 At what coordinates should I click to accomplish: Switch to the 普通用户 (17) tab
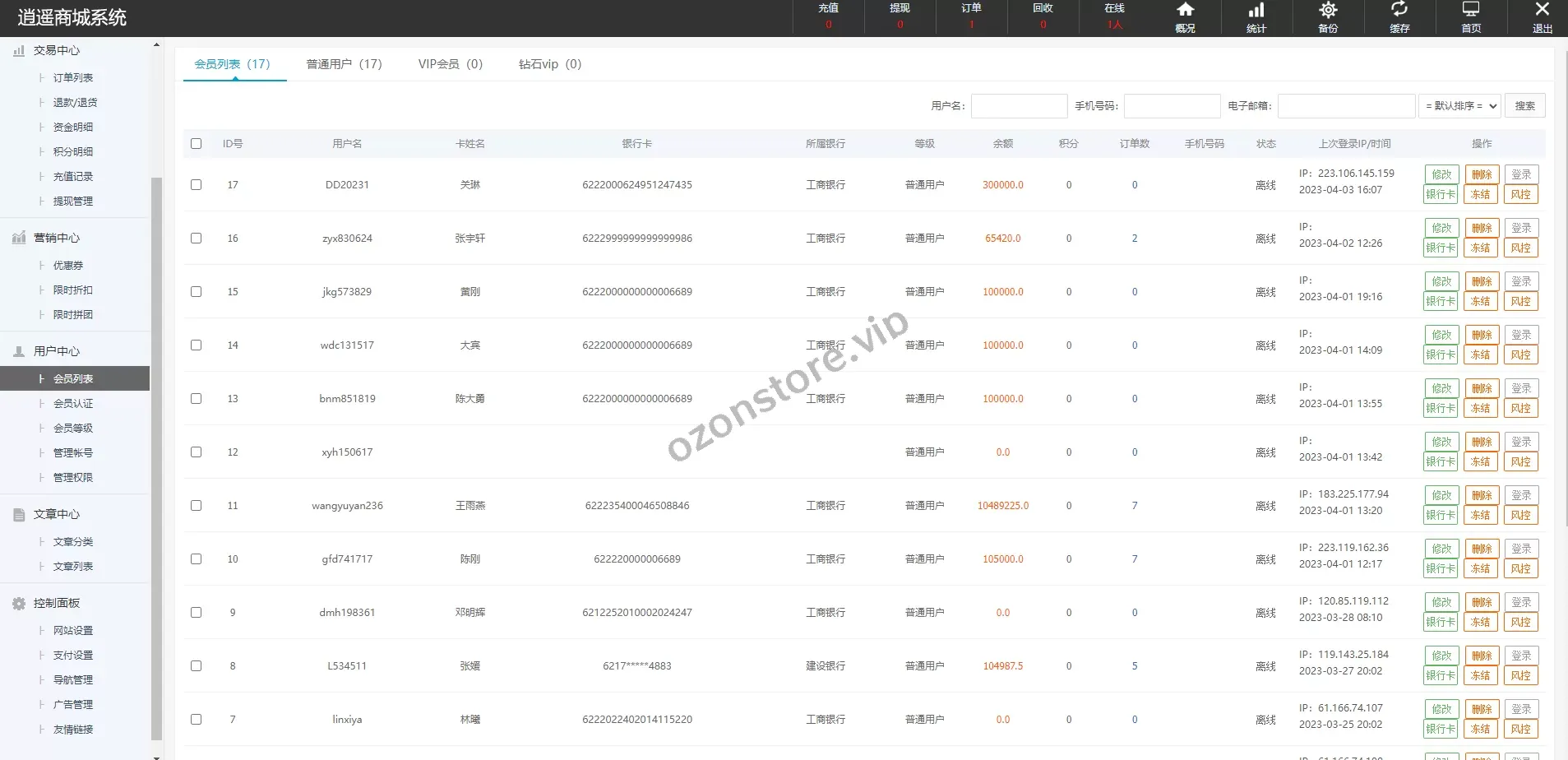click(x=344, y=64)
